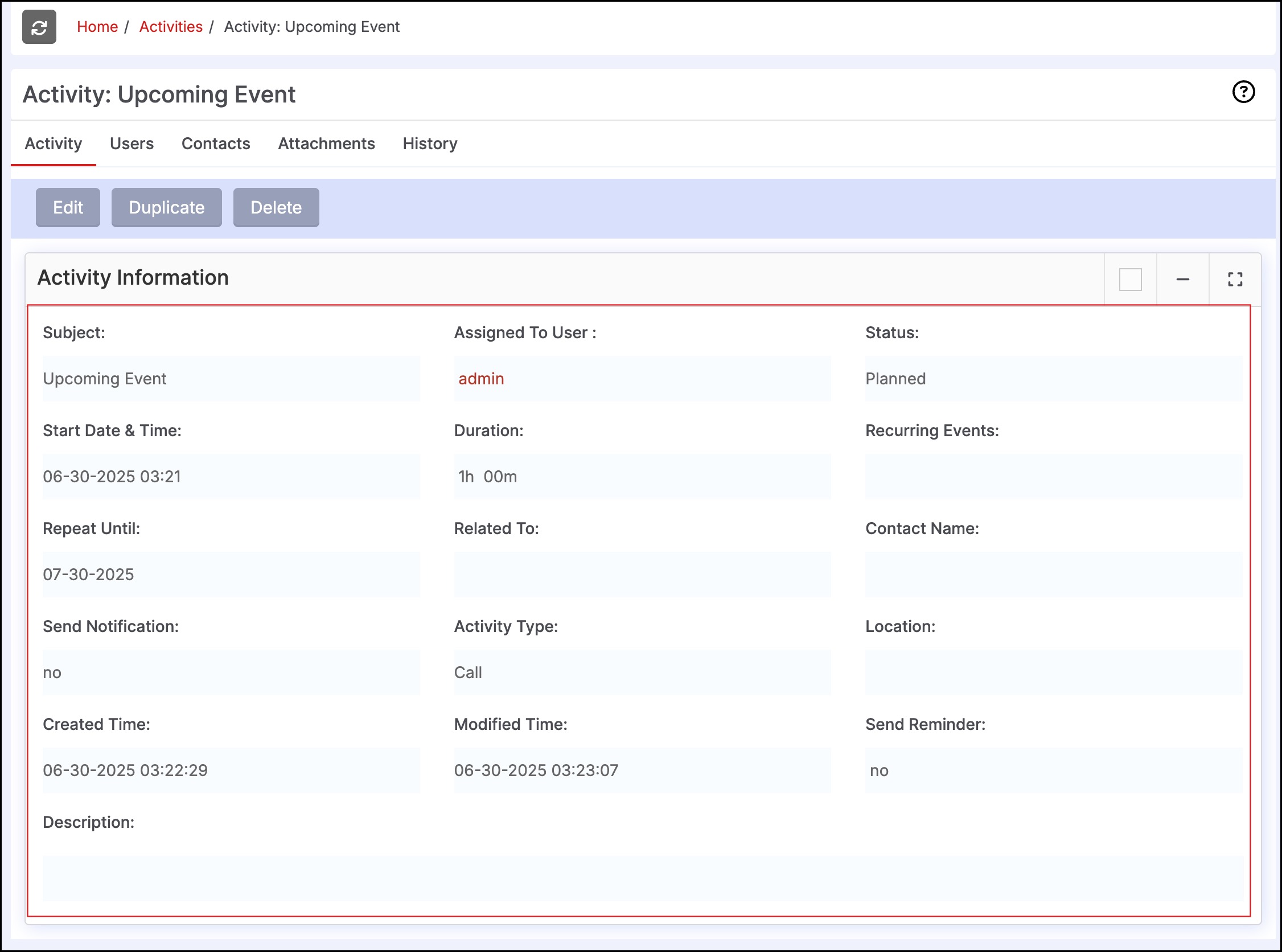Click the Edit button
The width and height of the screenshot is (1282, 952).
pyautogui.click(x=68, y=207)
